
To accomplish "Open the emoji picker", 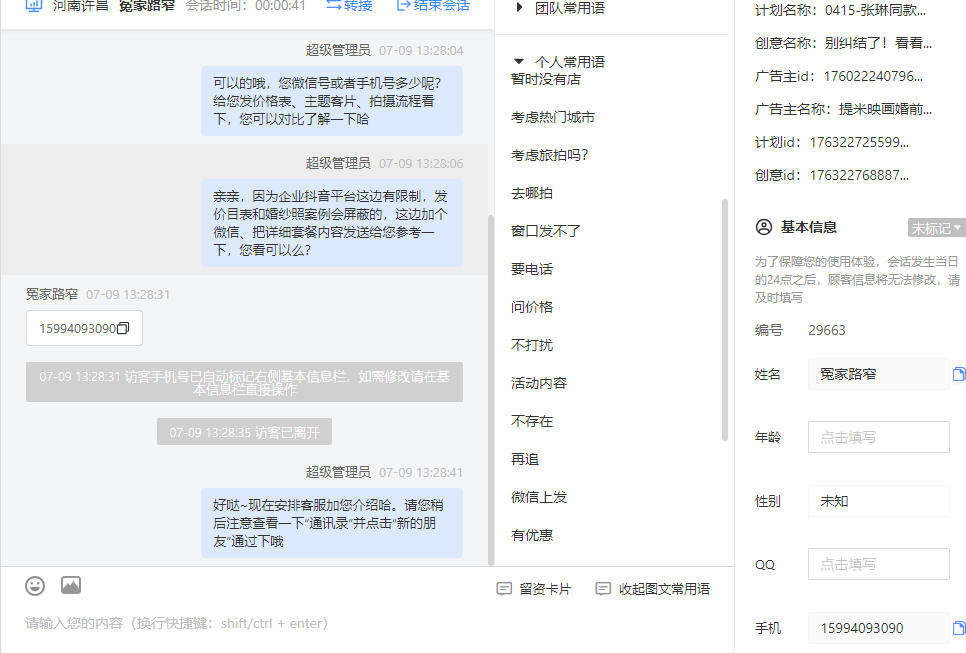I will (35, 585).
